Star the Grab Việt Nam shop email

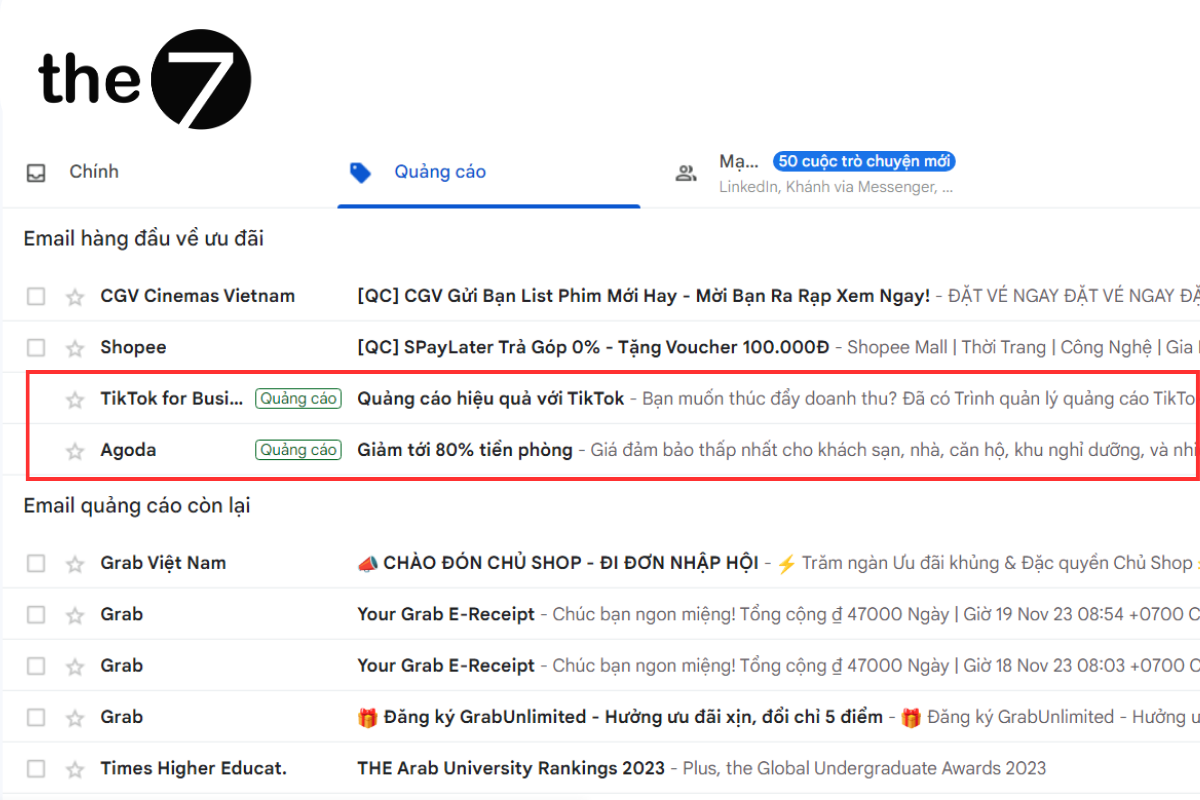point(74,563)
